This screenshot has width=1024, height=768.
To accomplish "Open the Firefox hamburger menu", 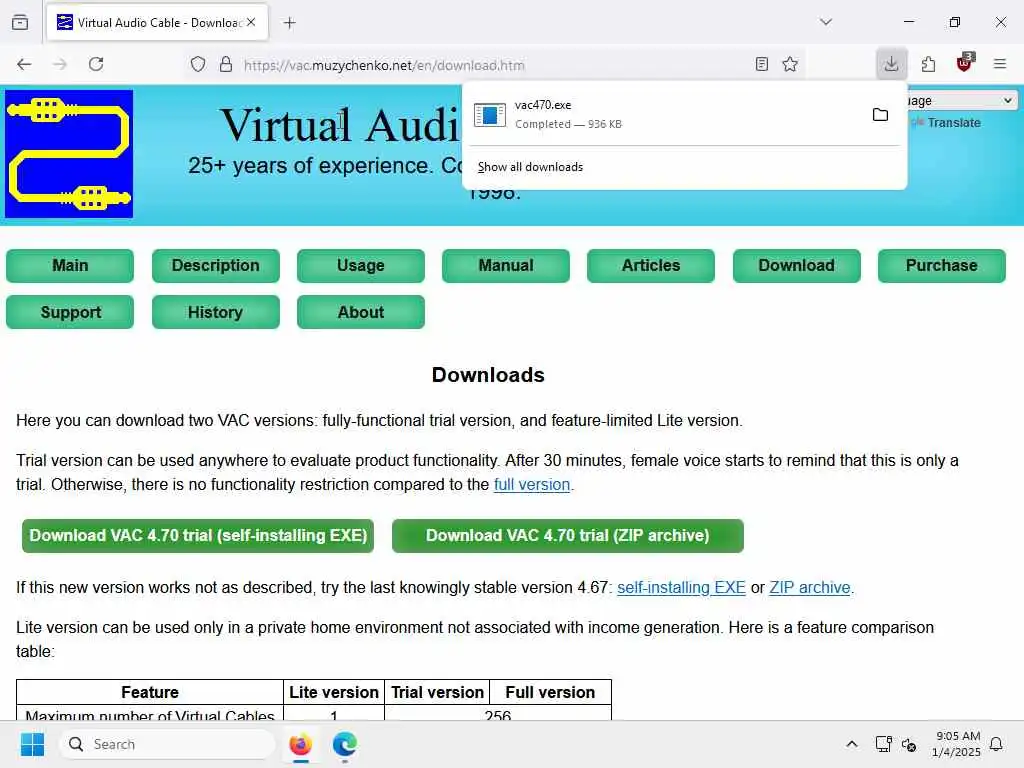I will [x=1000, y=64].
